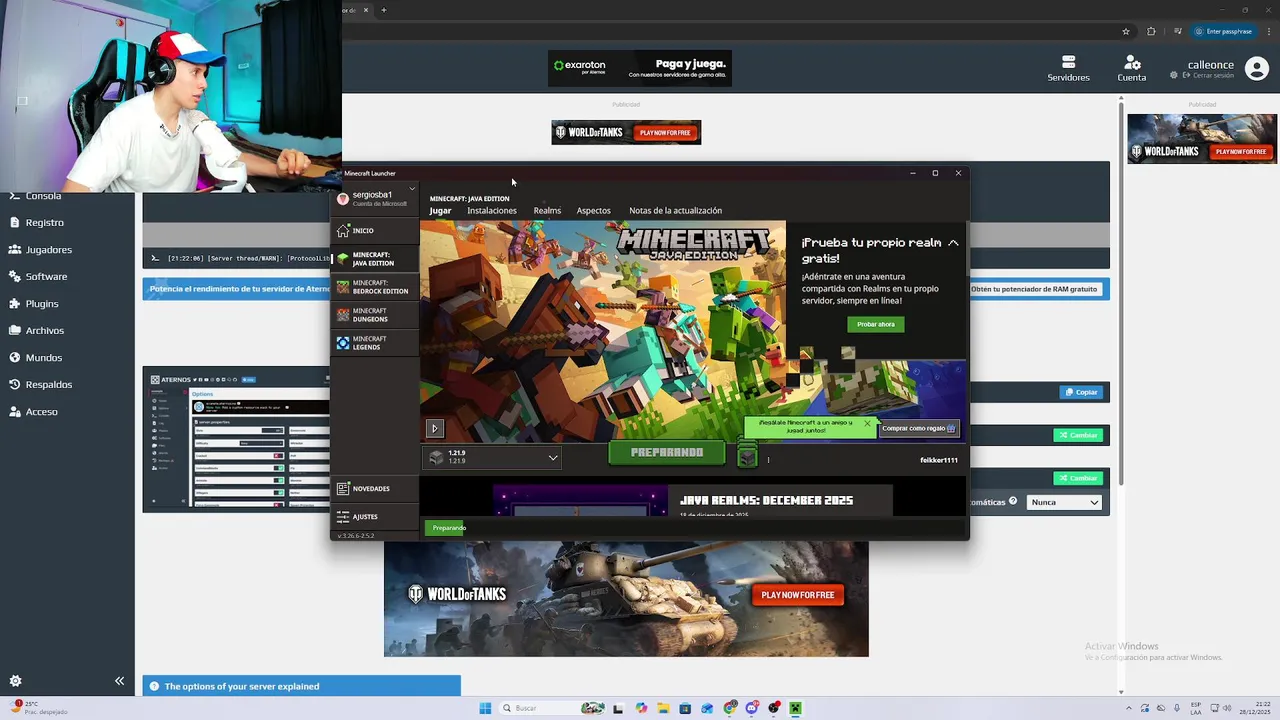The height and width of the screenshot is (720, 1280).
Task: Switch to the Realms tab
Action: pos(547,211)
